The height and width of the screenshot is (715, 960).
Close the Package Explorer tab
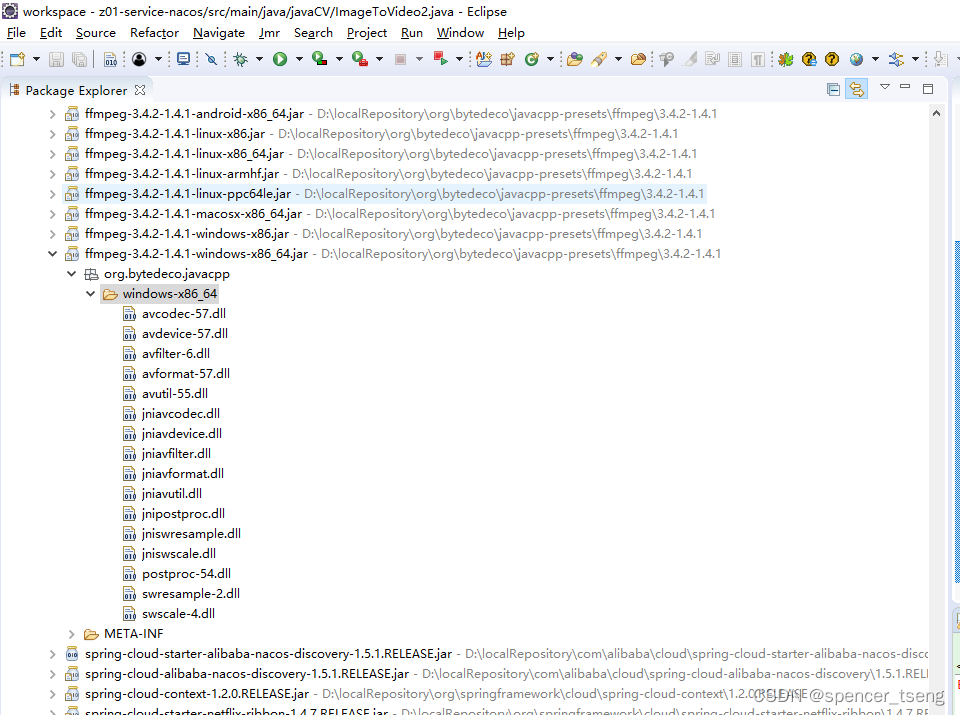click(140, 90)
